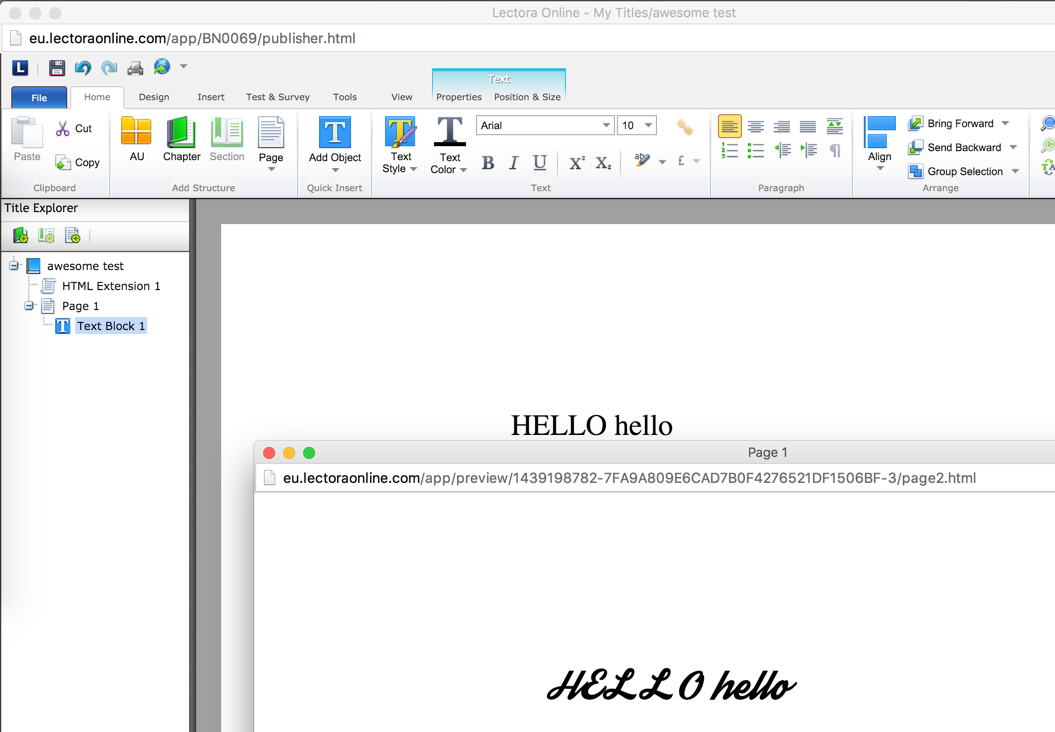Click add section icon in Title Explorer
1055x732 pixels.
[46, 235]
